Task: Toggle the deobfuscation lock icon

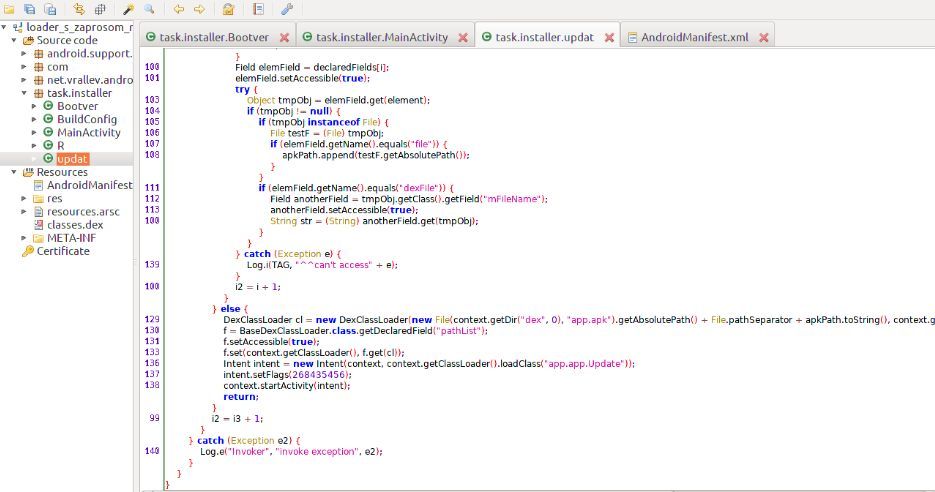Action: [228, 9]
